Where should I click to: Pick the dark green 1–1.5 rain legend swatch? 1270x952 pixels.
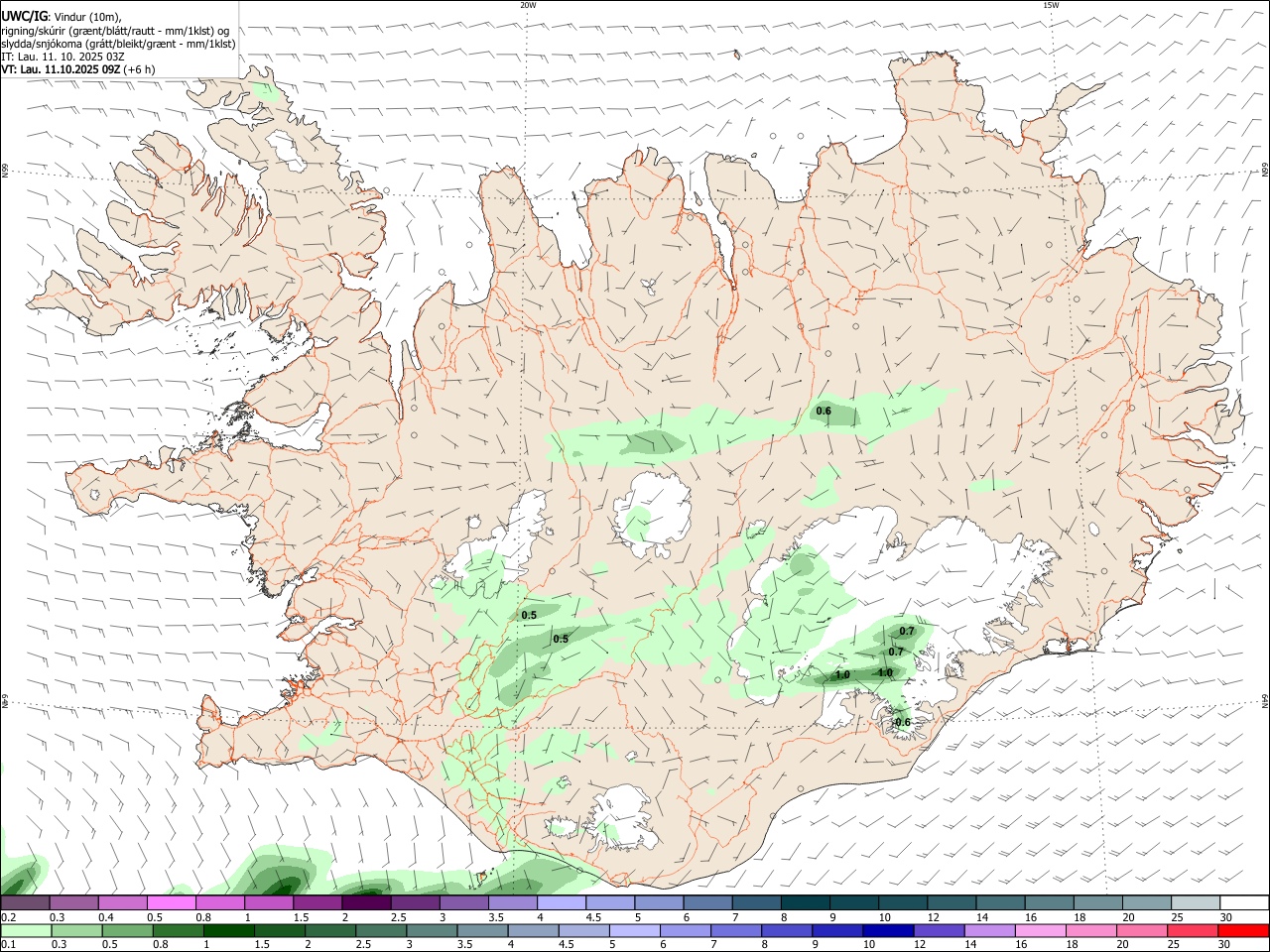click(228, 931)
